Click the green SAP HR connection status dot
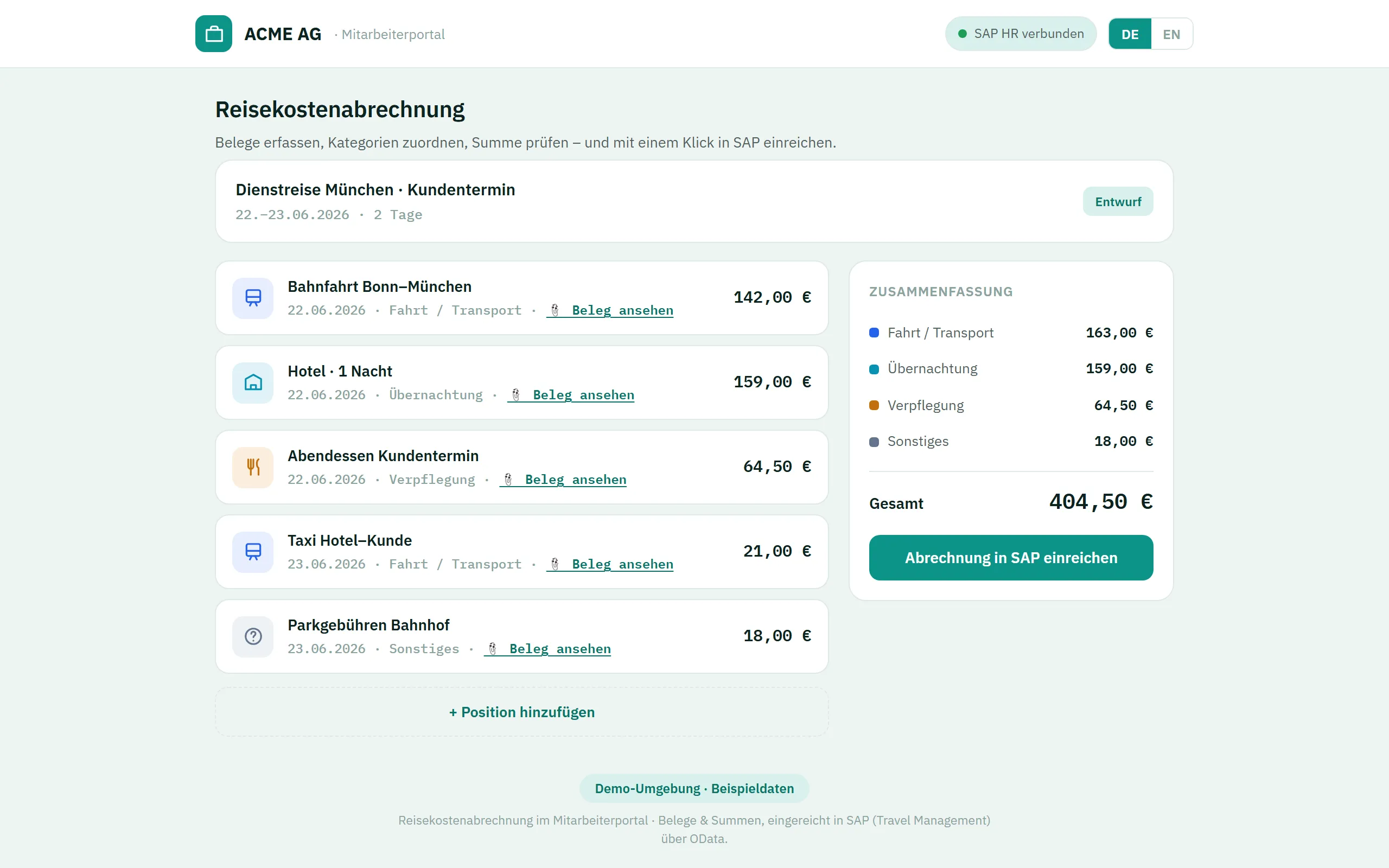Viewport: 1389px width, 868px height. (963, 34)
